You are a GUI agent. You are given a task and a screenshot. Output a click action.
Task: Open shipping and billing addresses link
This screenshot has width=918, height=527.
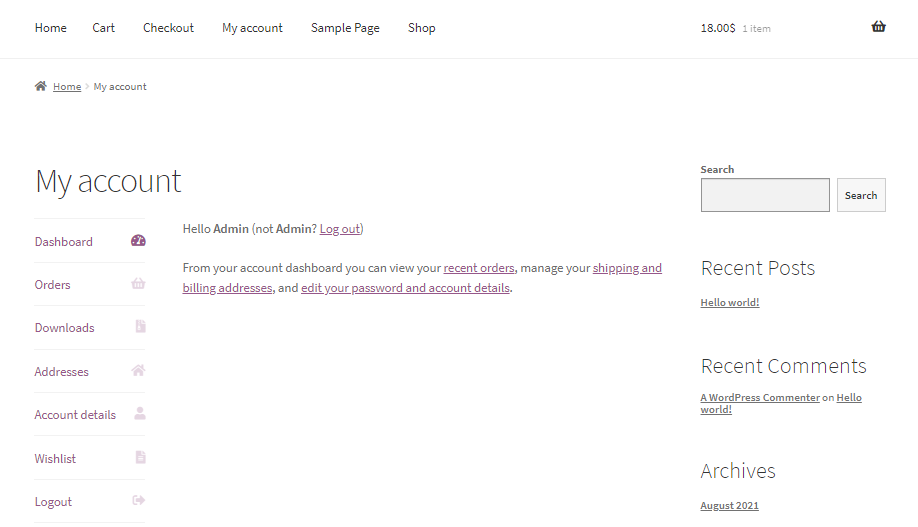point(422,278)
